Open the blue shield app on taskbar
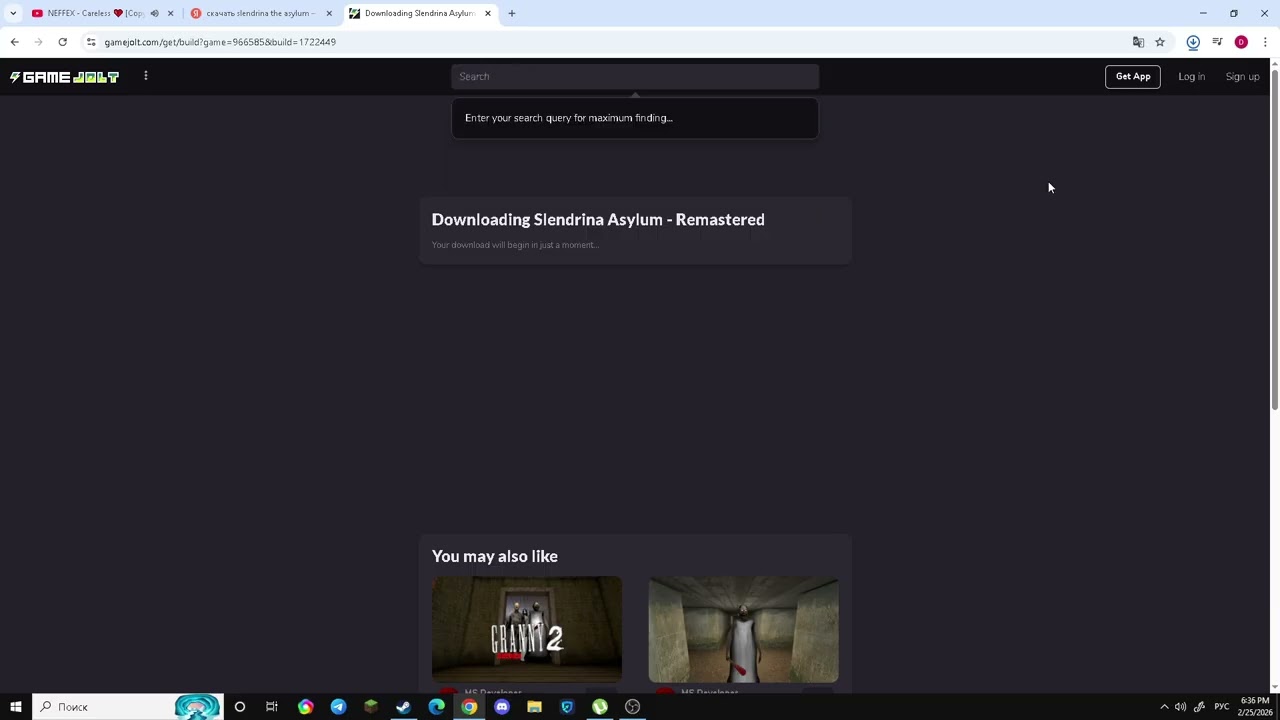The image size is (1280, 720). [x=567, y=707]
